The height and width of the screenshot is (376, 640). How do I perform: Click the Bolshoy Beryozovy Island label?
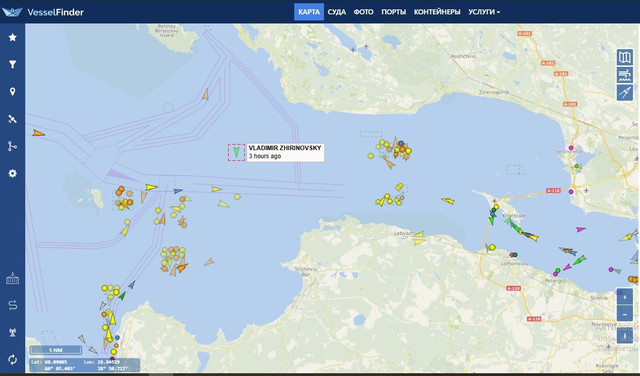click(x=167, y=31)
